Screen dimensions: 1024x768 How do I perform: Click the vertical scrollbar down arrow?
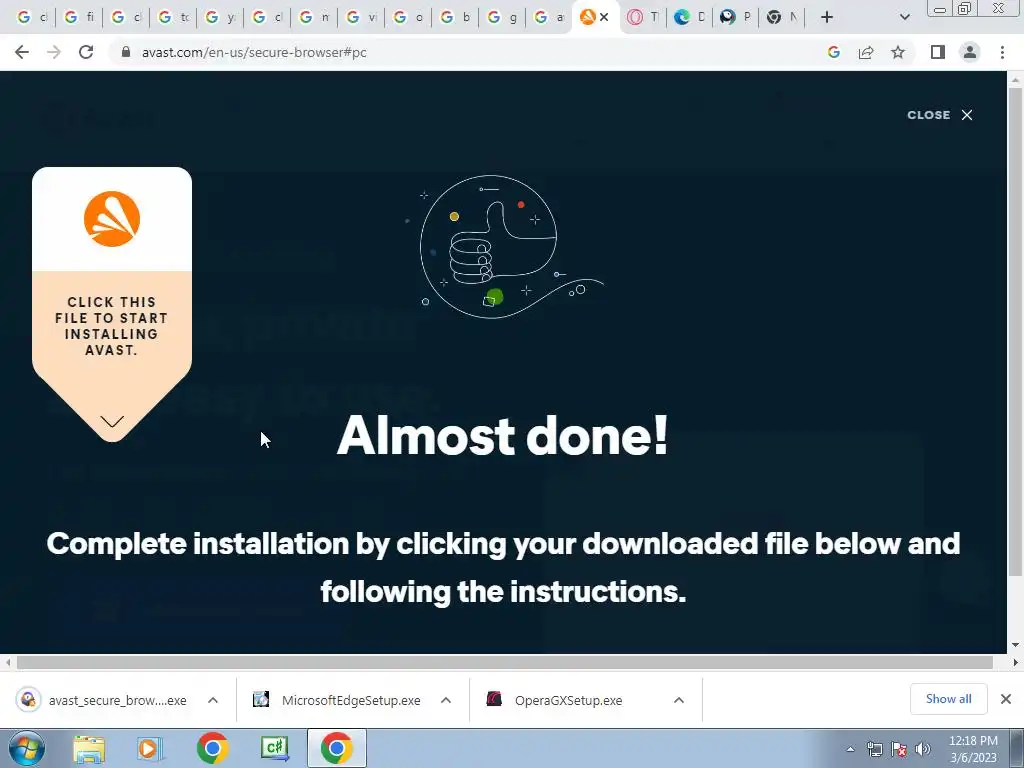pyautogui.click(x=1015, y=645)
